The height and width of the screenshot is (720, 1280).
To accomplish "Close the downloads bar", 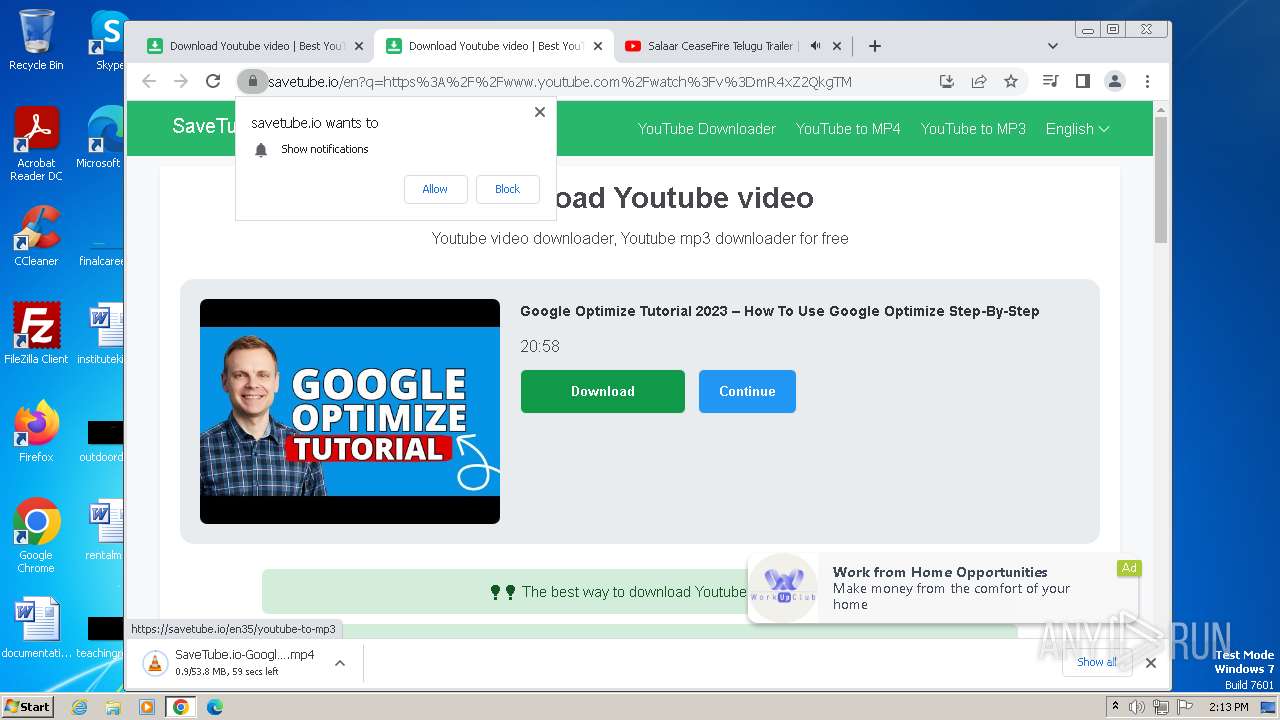I will click(1151, 662).
